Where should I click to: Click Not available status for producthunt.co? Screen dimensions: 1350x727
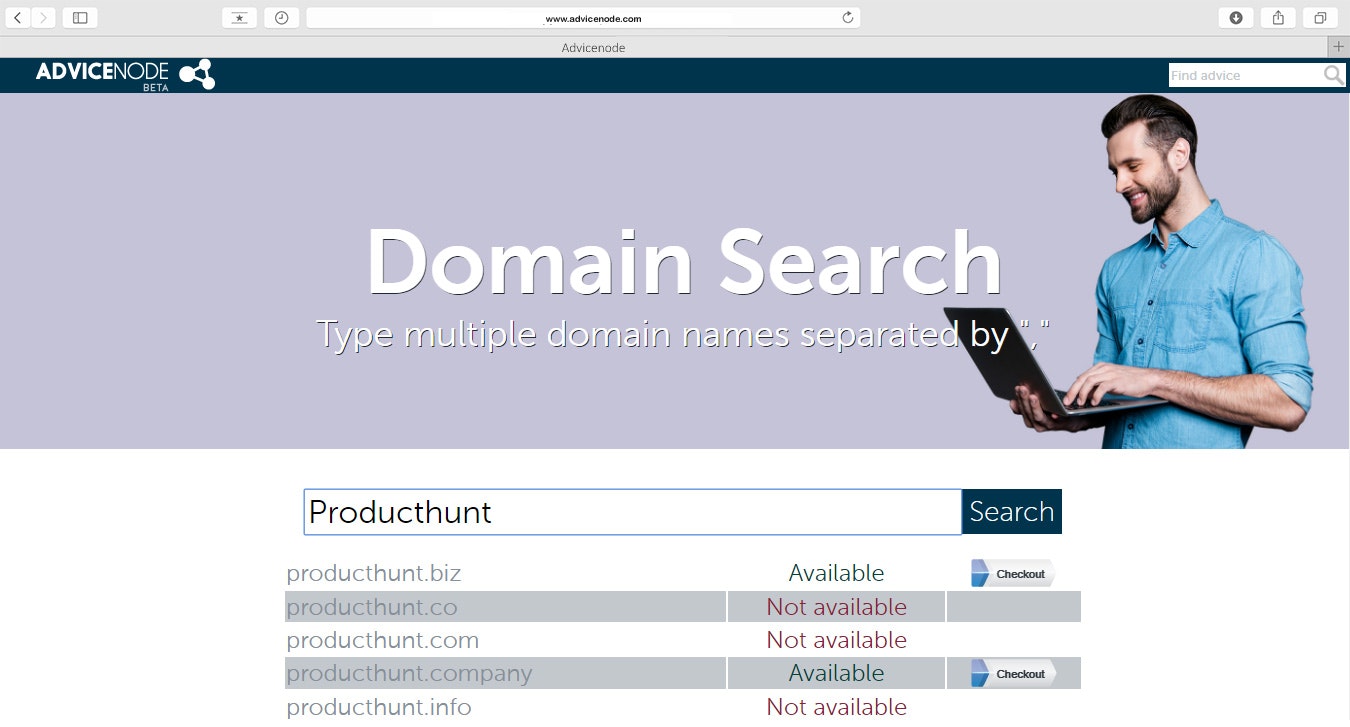click(x=836, y=607)
